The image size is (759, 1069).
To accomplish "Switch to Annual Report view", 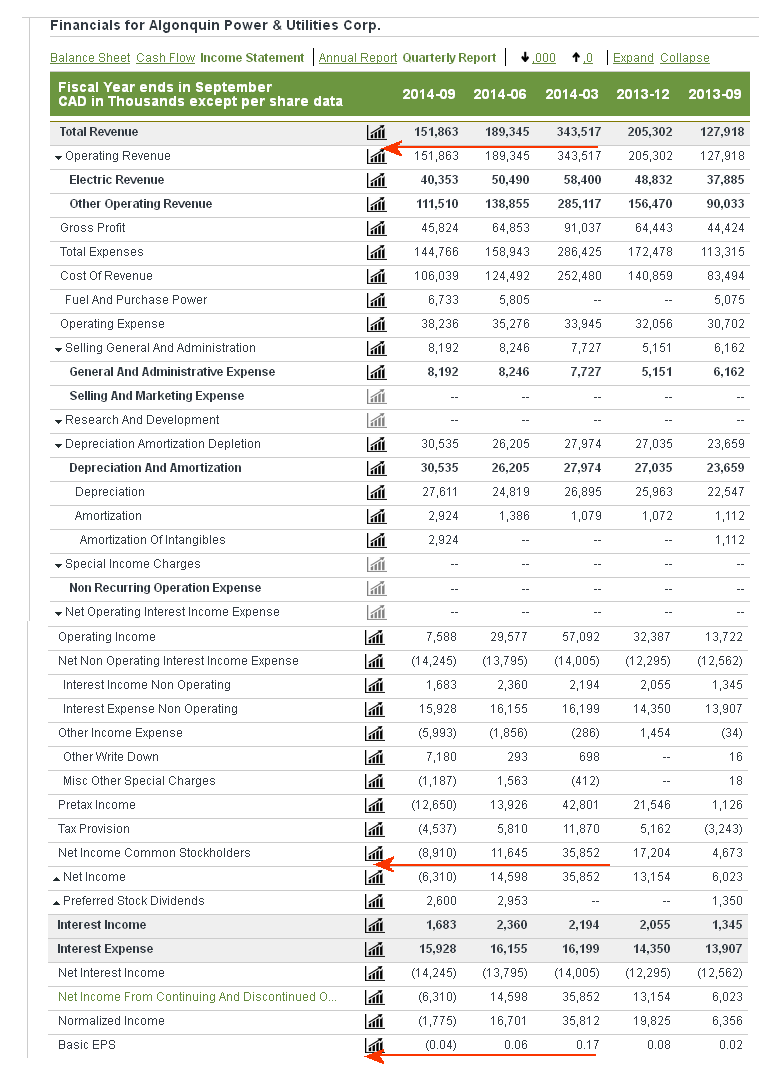I will click(x=358, y=58).
